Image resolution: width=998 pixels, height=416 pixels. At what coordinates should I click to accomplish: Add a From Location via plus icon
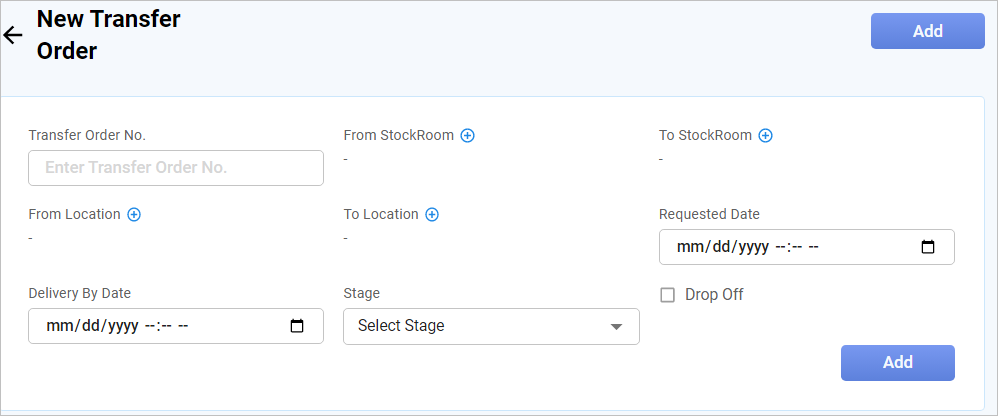134,215
